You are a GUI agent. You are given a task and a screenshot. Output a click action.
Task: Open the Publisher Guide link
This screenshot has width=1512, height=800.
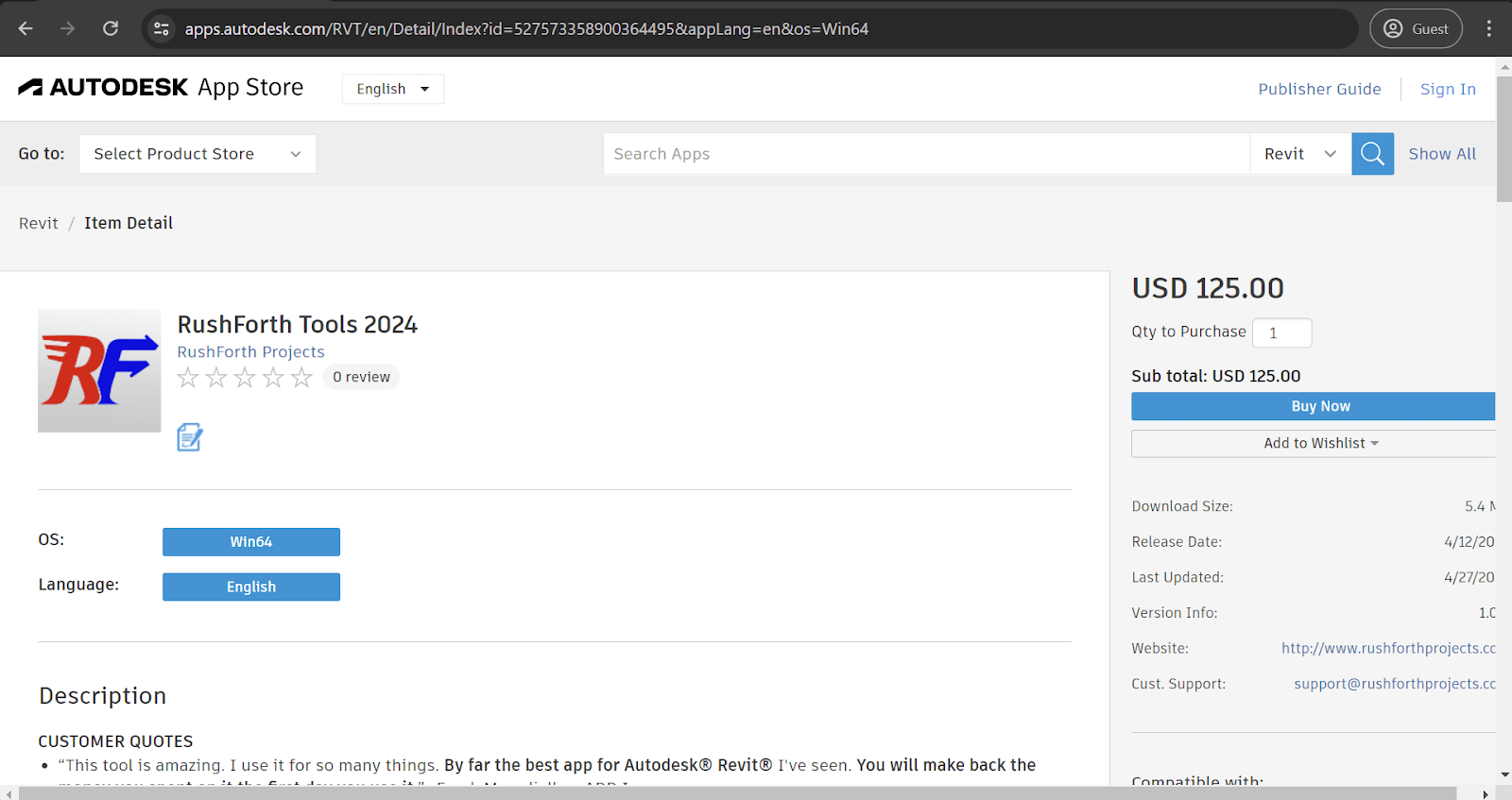[x=1319, y=89]
